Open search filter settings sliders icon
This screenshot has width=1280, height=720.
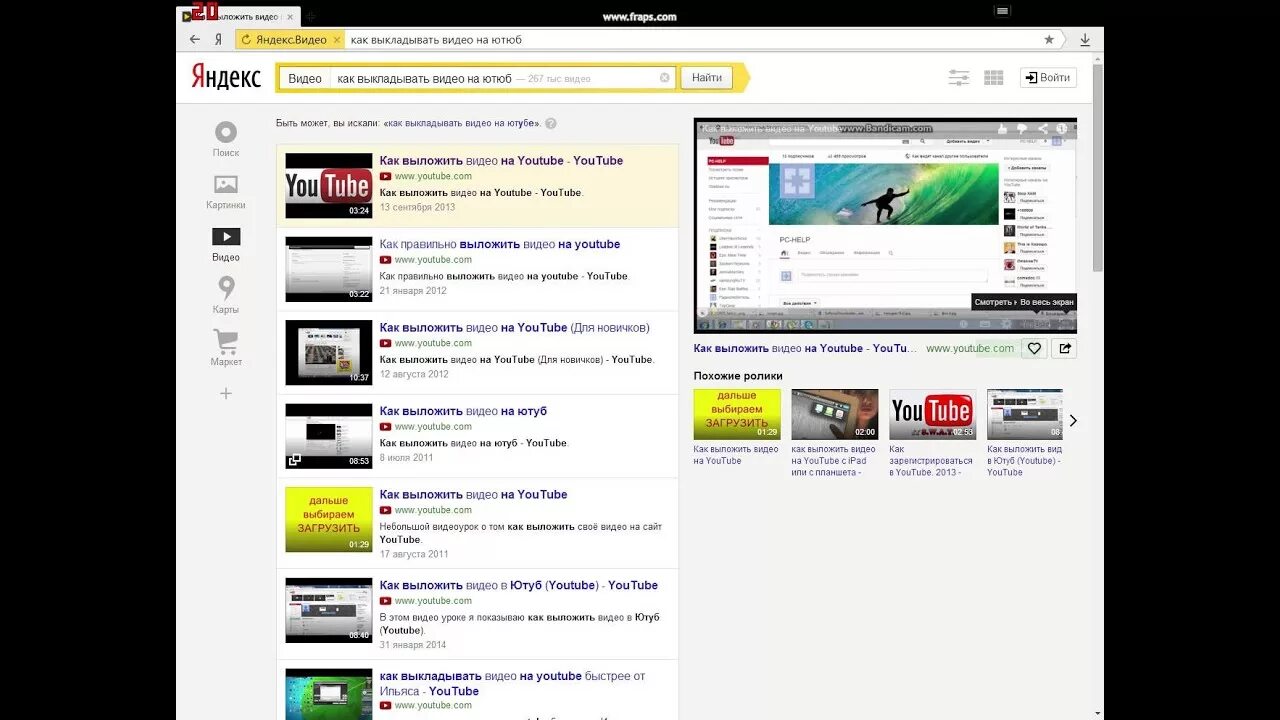point(959,77)
